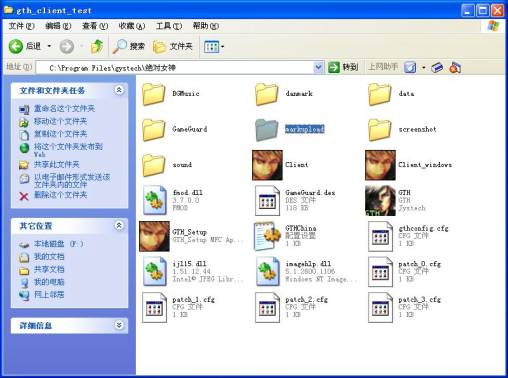The image size is (508, 378).
Task: Open the BGMusic folder icon
Action: (x=154, y=94)
